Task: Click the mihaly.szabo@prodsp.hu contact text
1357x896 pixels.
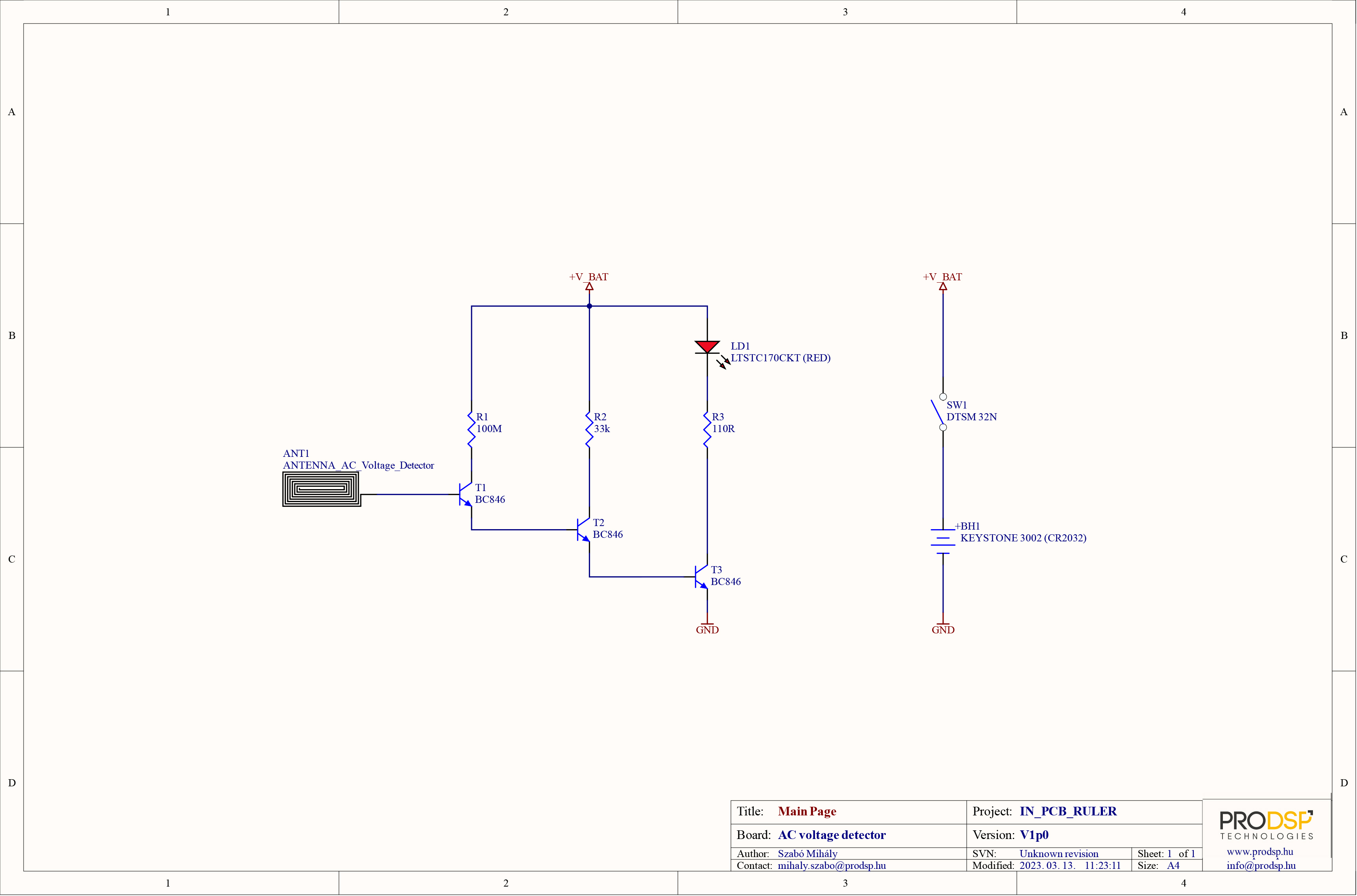Action: tap(832, 865)
